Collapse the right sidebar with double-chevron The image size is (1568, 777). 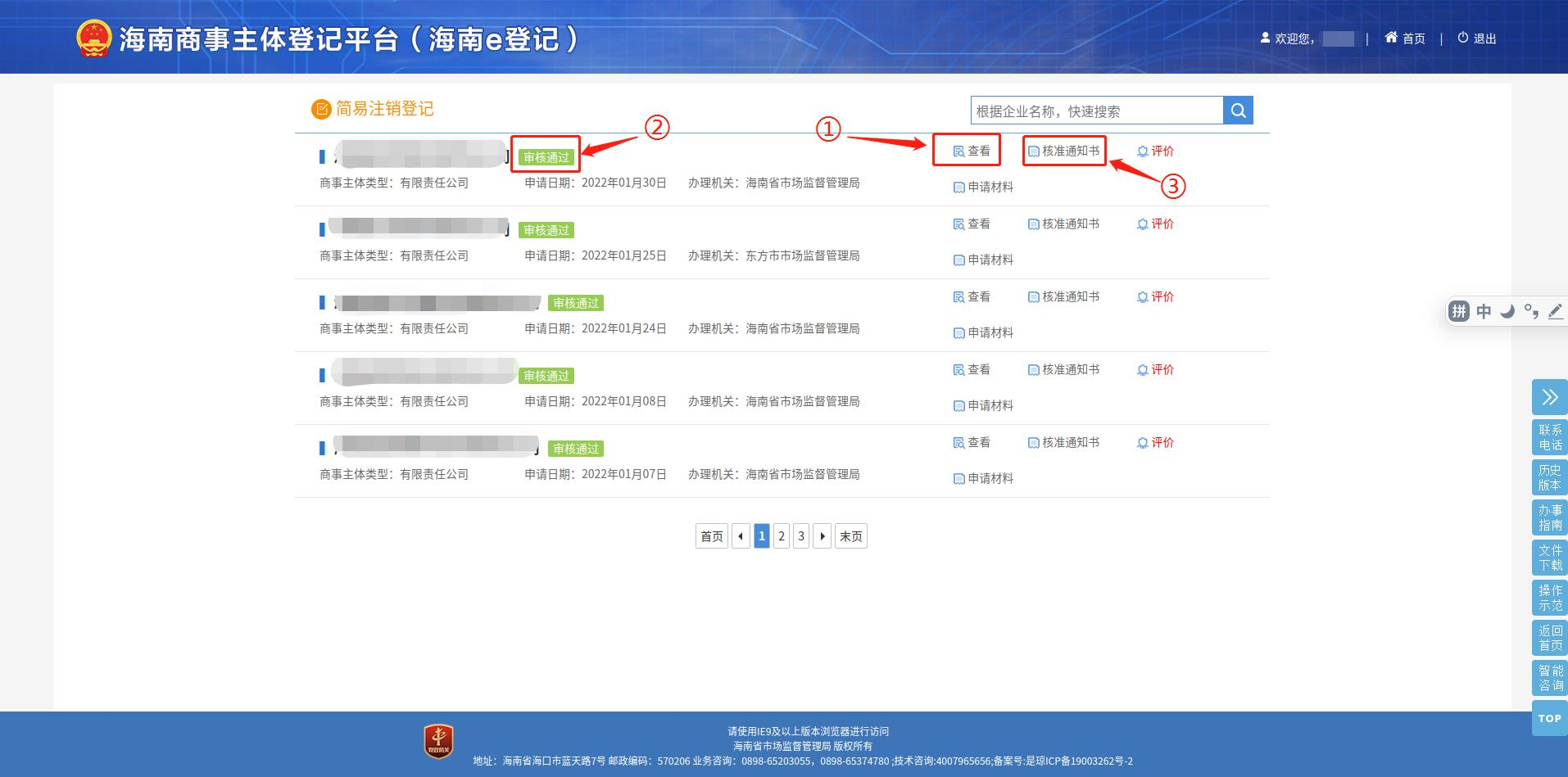coord(1549,398)
